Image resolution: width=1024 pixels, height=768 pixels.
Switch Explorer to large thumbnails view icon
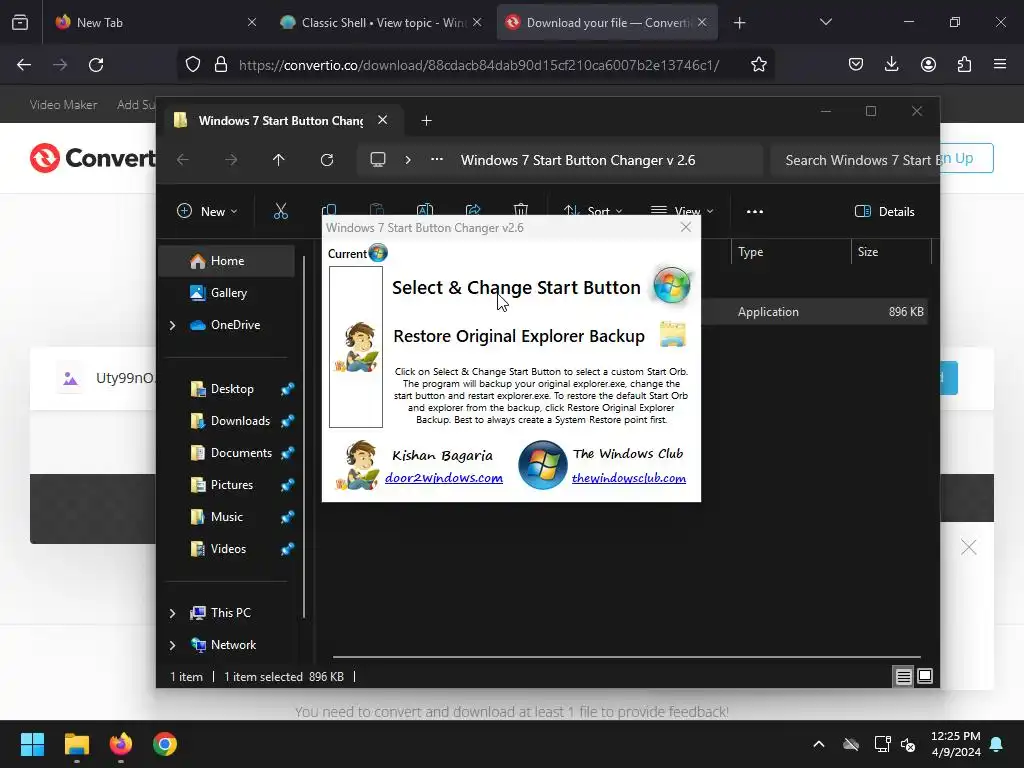[x=925, y=676]
